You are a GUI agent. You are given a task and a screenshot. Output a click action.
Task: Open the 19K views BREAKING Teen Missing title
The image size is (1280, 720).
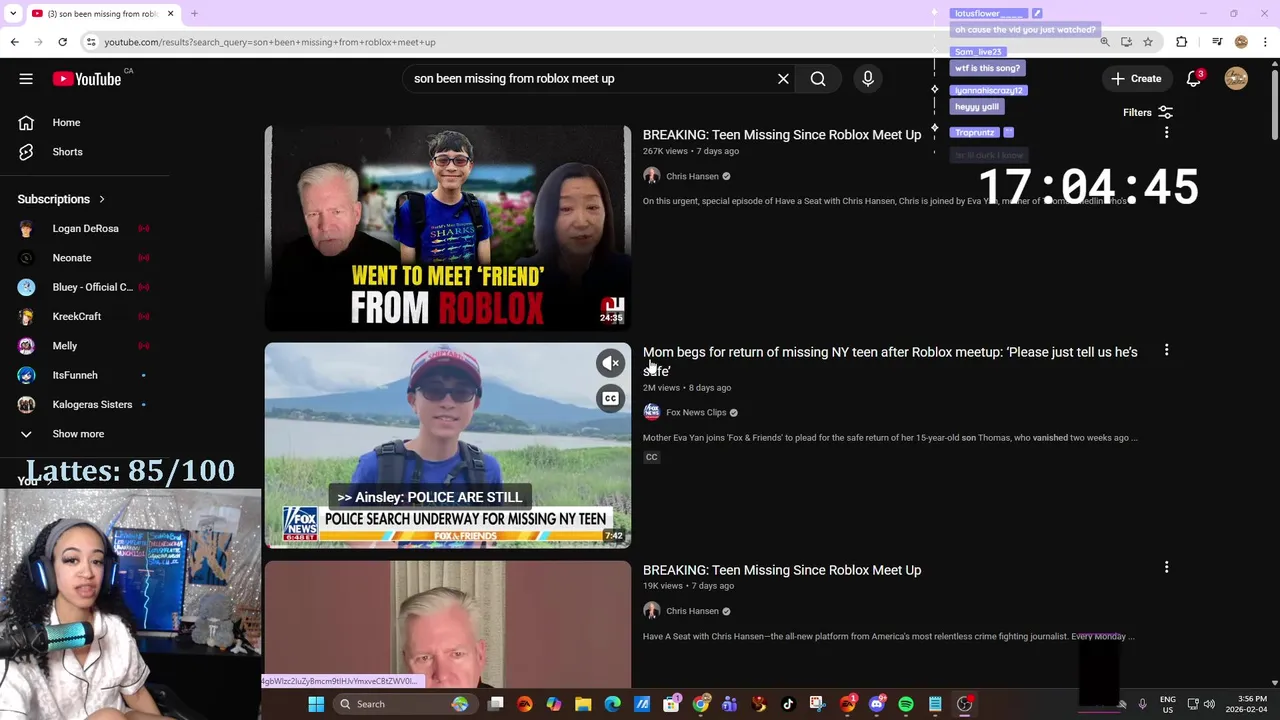pos(782,569)
